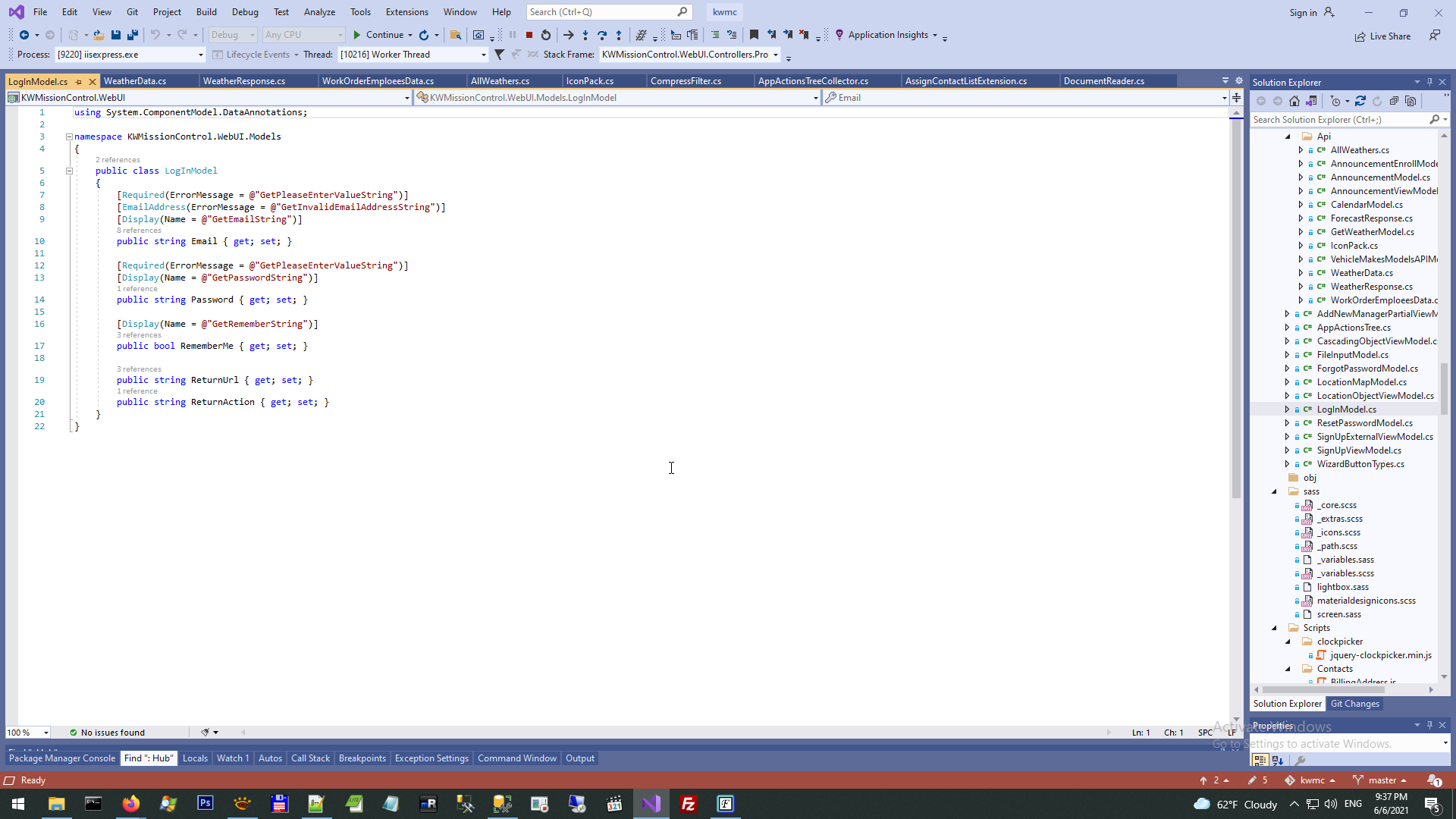Collapse the sass folder node
1456x819 pixels.
(x=1274, y=491)
